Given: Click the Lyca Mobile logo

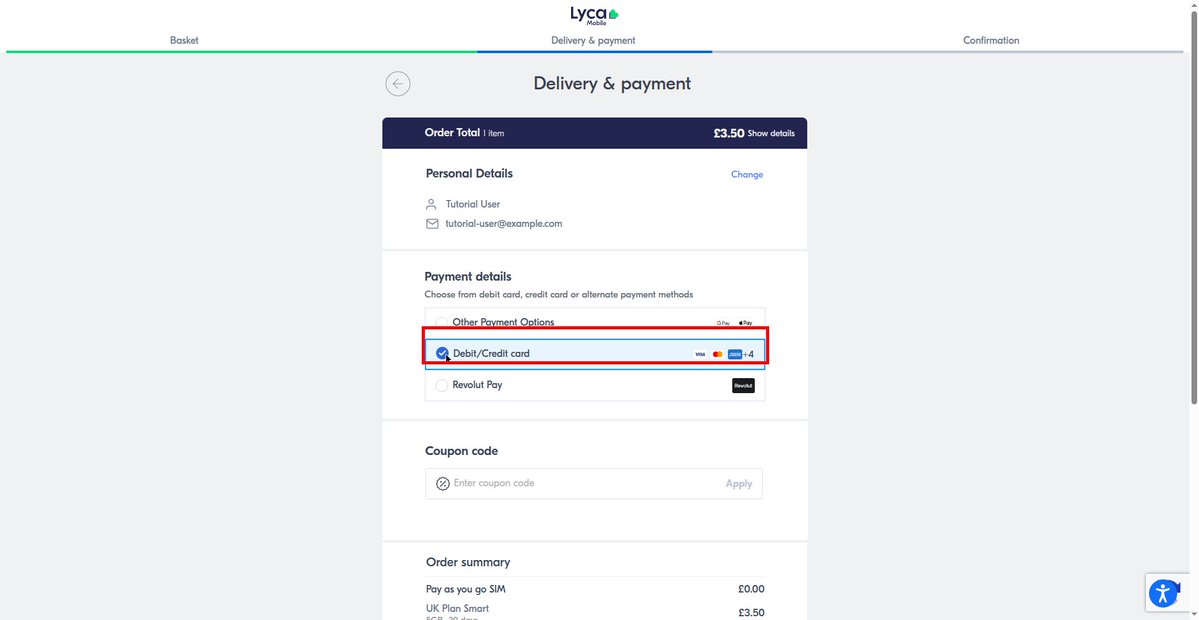Looking at the screenshot, I should point(593,15).
